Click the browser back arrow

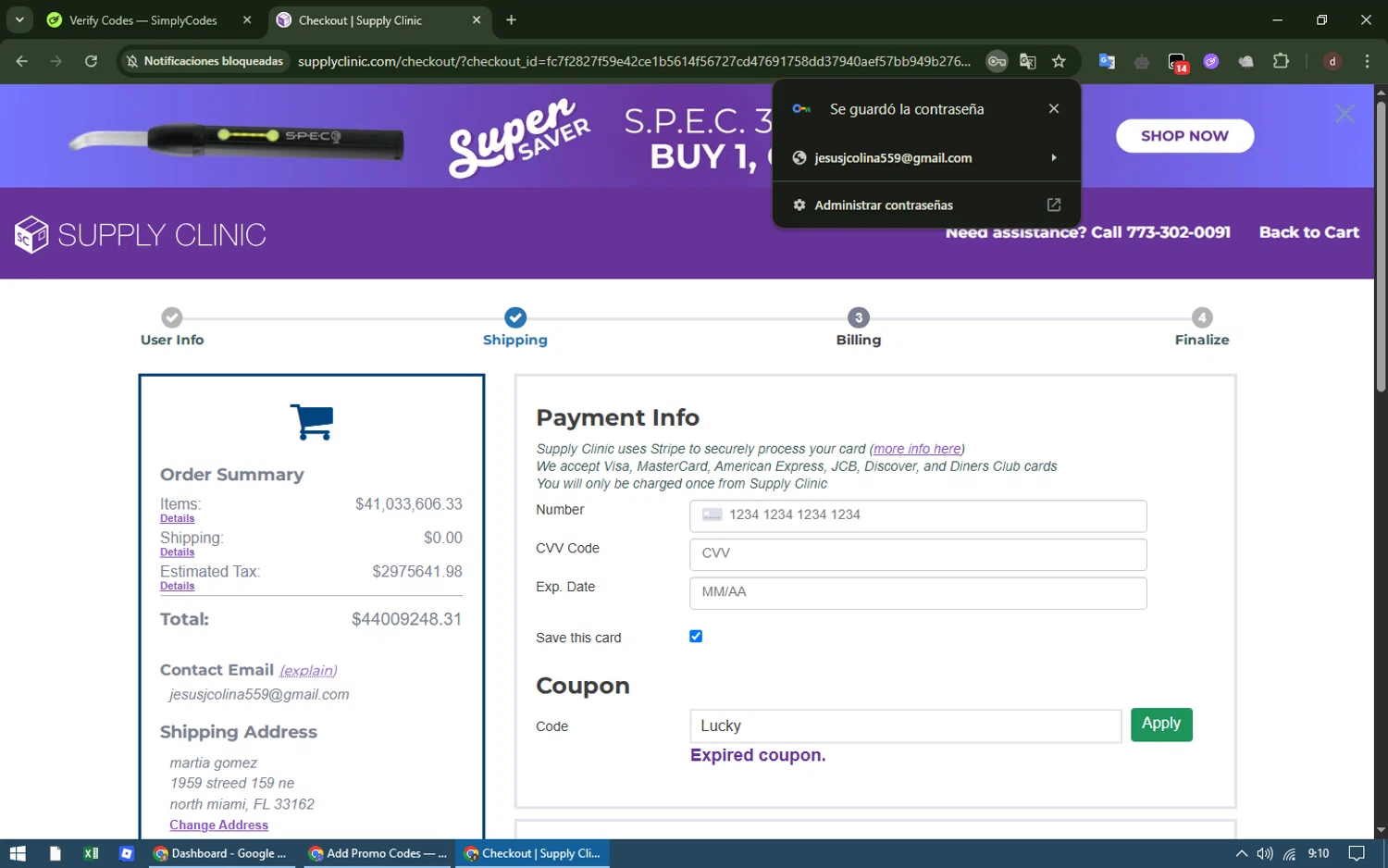[x=22, y=61]
